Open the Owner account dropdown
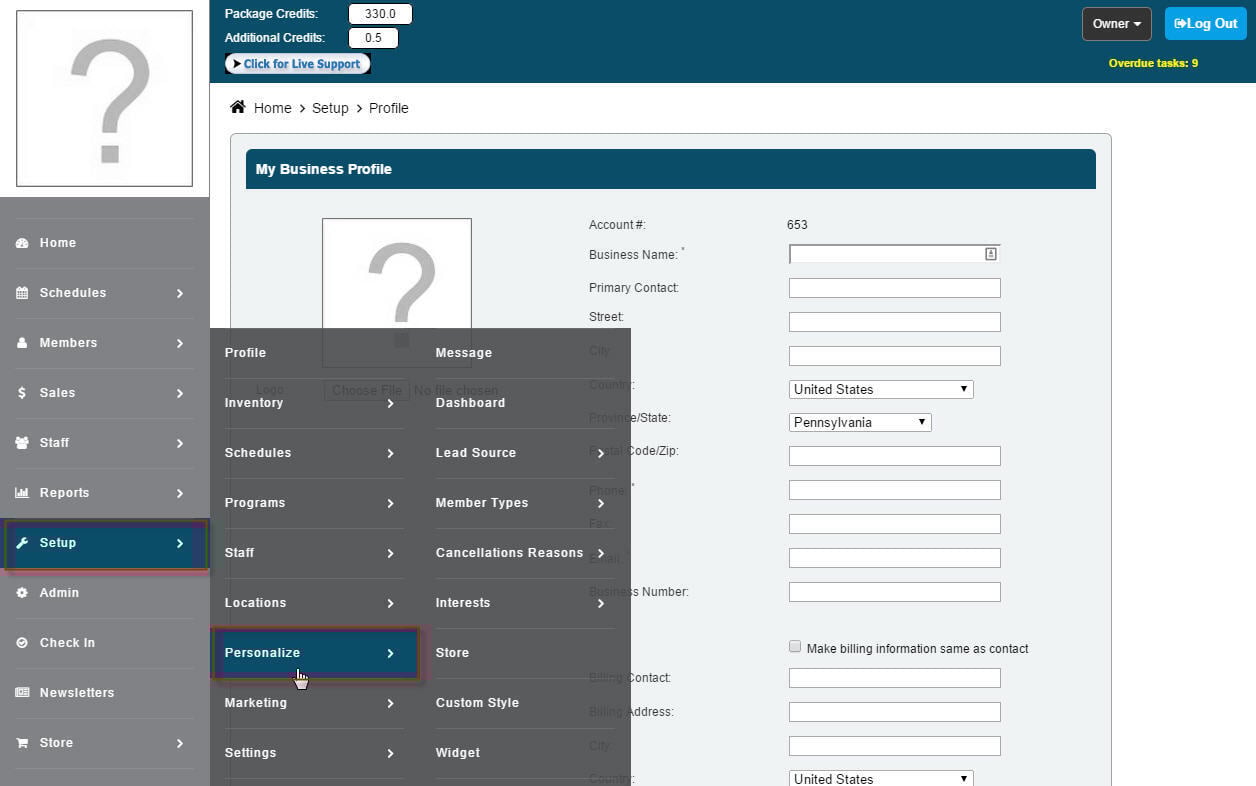 (1116, 24)
